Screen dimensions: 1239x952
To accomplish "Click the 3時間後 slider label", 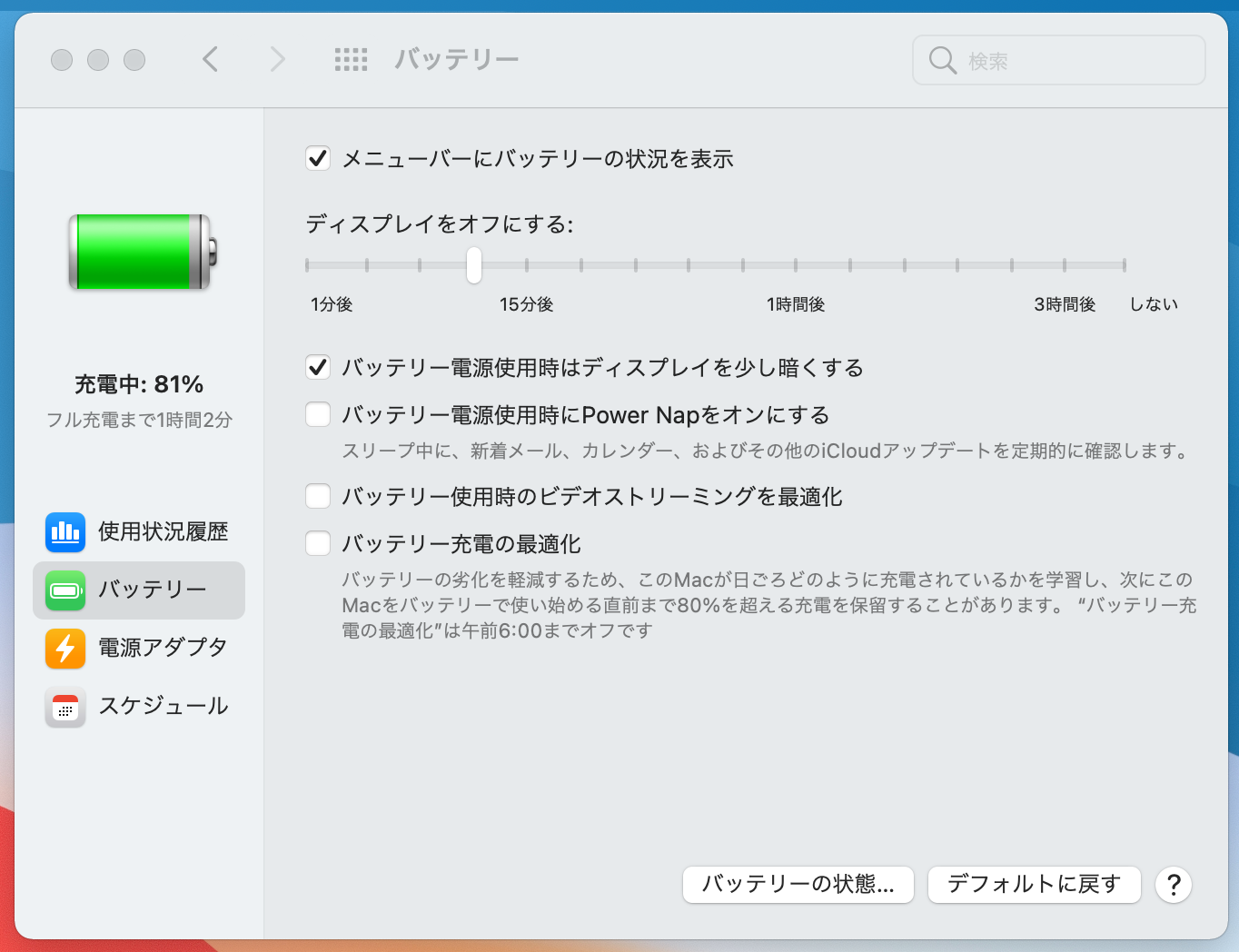I will click(1065, 304).
